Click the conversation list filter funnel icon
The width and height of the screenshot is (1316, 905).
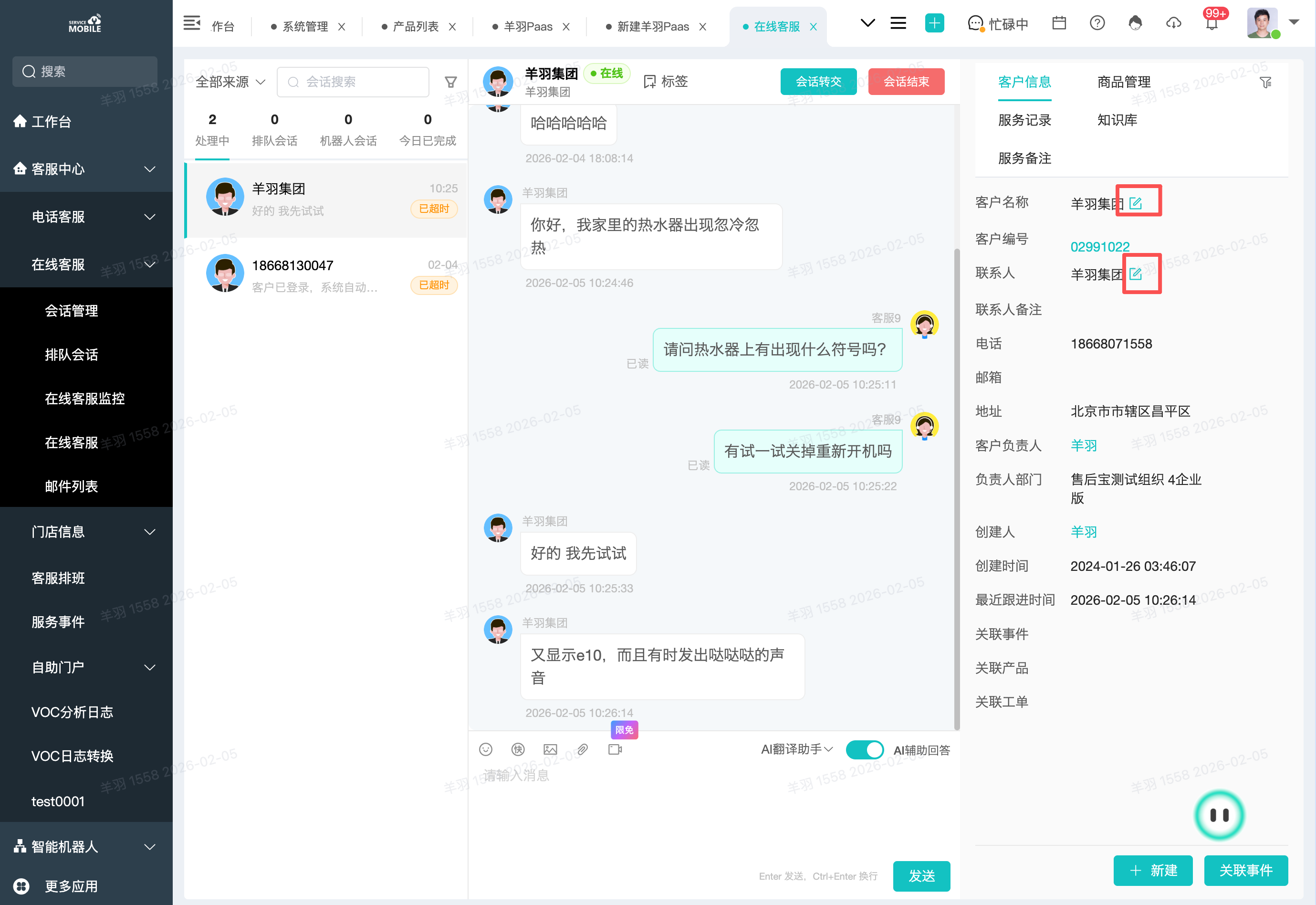(x=450, y=82)
